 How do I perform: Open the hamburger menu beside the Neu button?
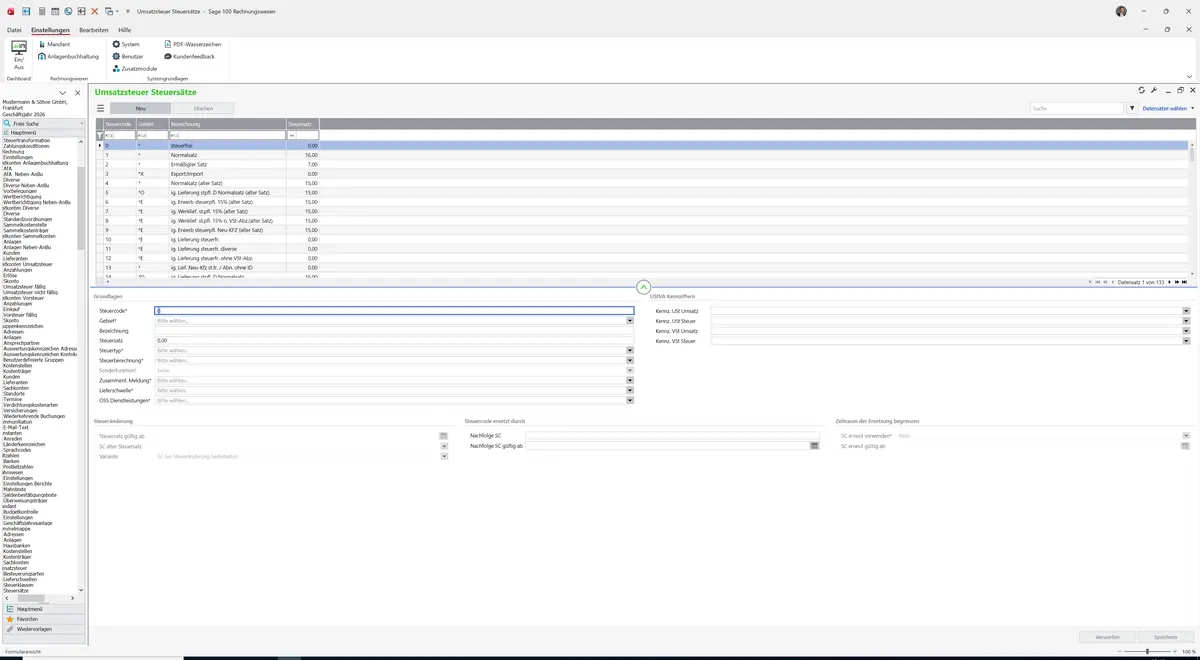click(100, 108)
